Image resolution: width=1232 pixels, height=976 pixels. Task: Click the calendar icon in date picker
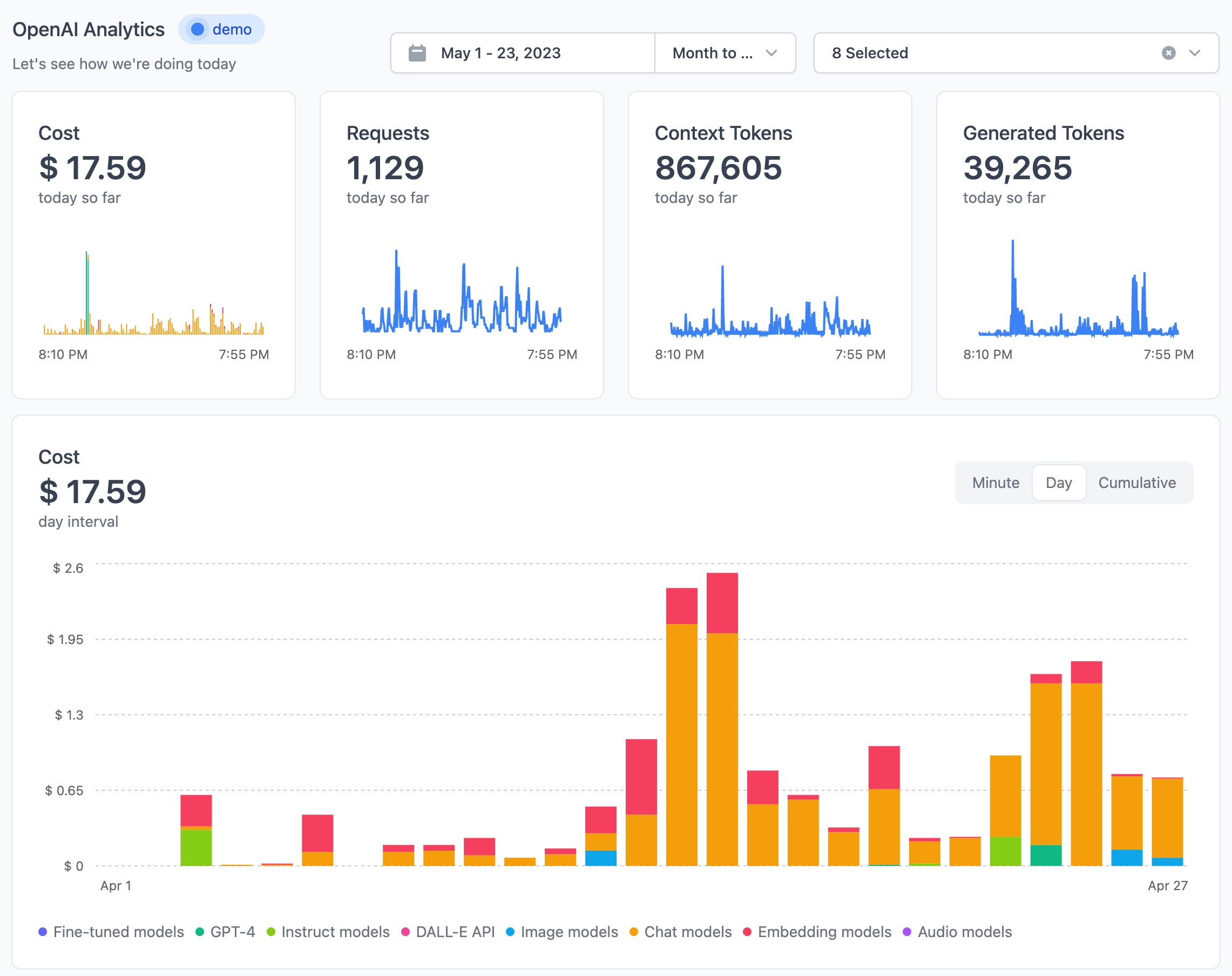coord(417,53)
